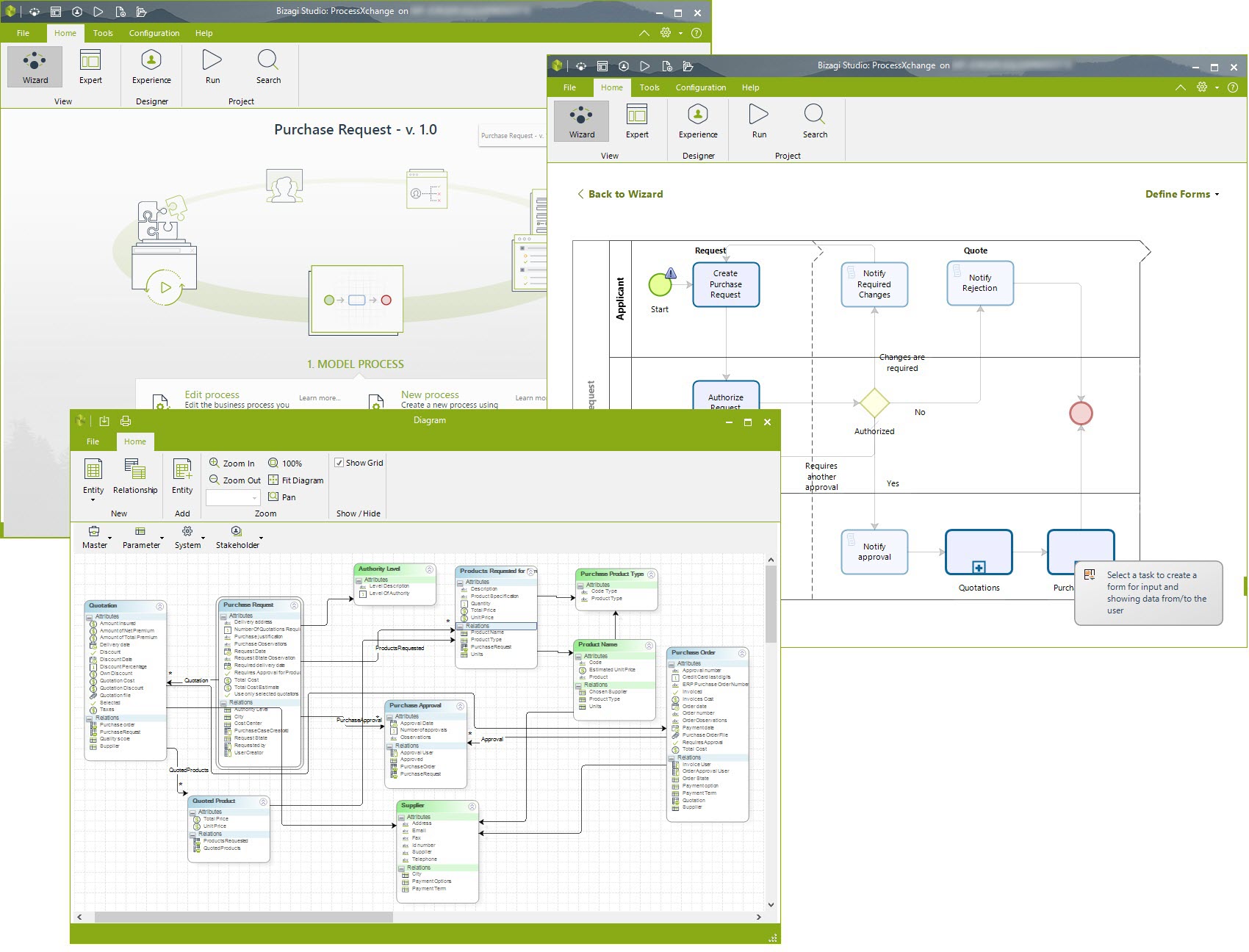Add a new Relationship in Diagram ribbon
This screenshot has width=1249, height=952.
pyautogui.click(x=135, y=476)
